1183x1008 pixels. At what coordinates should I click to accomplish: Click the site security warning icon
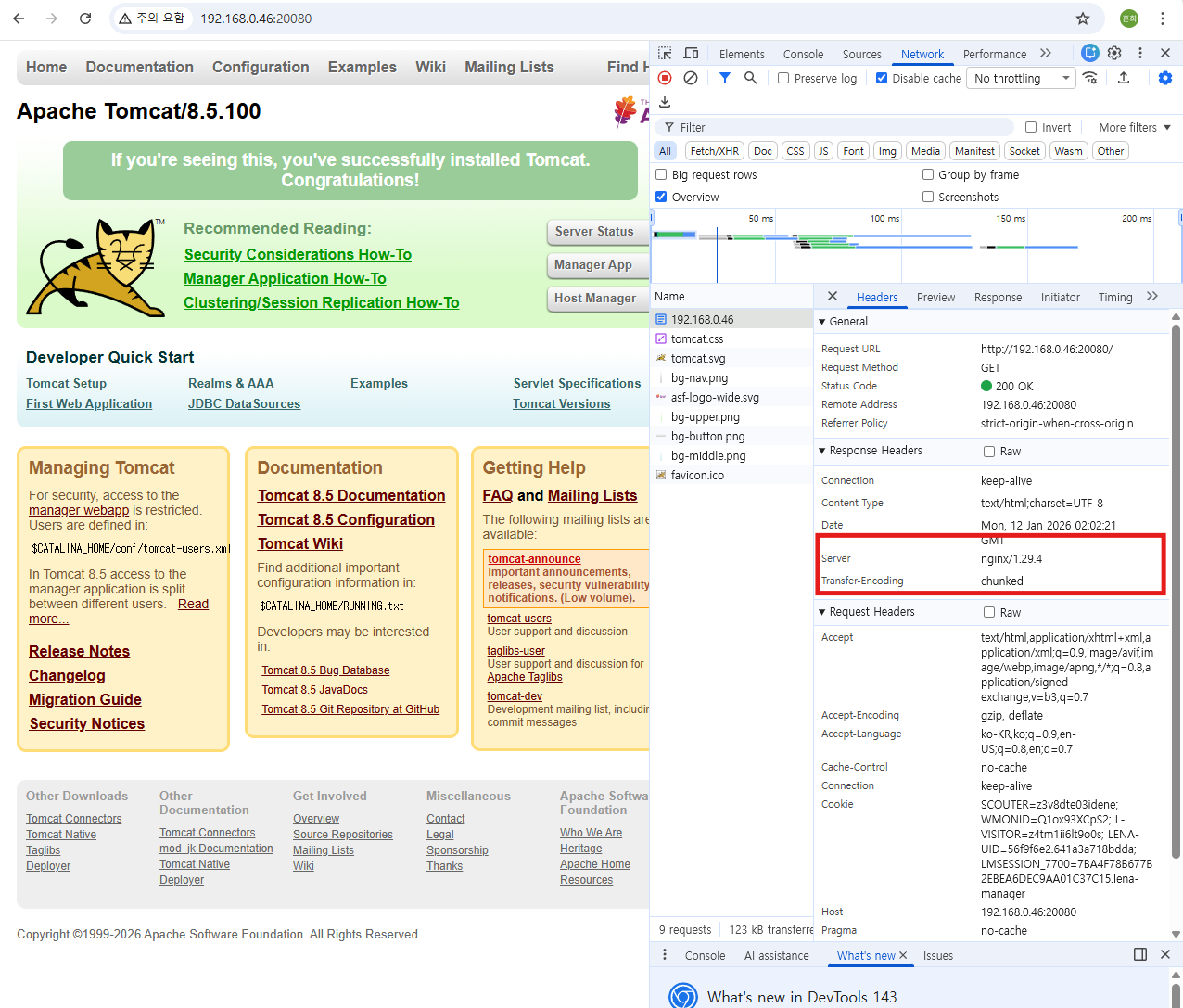pos(125,19)
